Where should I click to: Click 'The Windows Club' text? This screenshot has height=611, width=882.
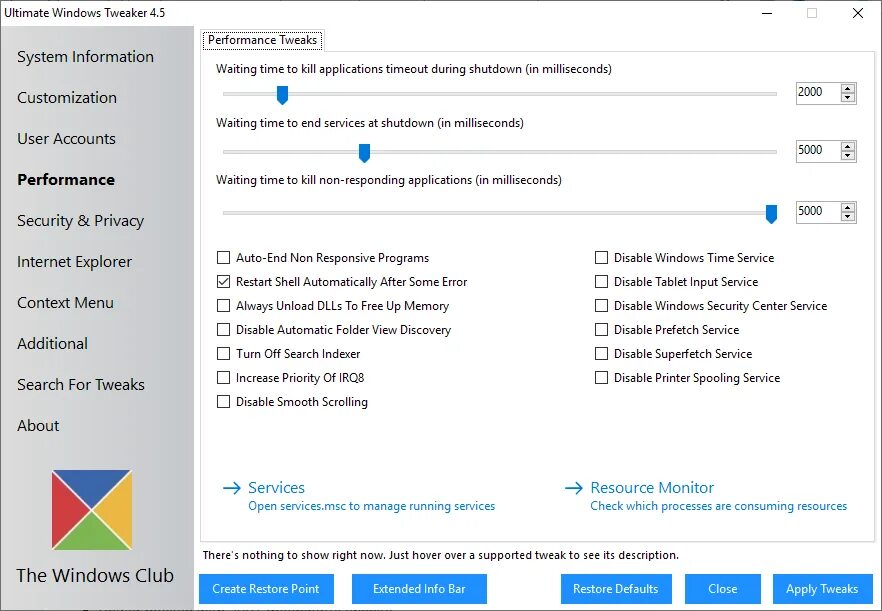coord(95,576)
